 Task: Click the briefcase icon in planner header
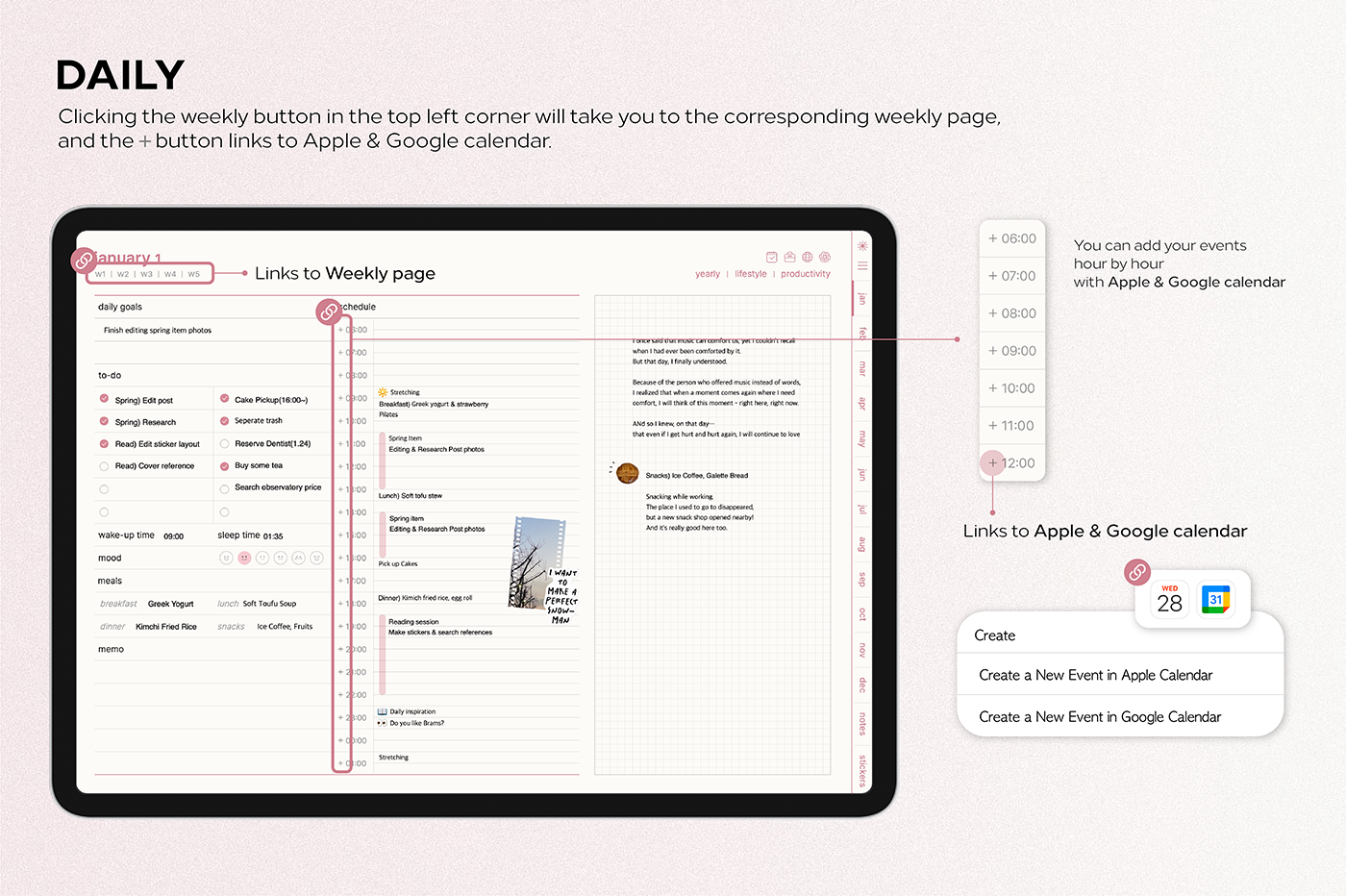point(789,257)
